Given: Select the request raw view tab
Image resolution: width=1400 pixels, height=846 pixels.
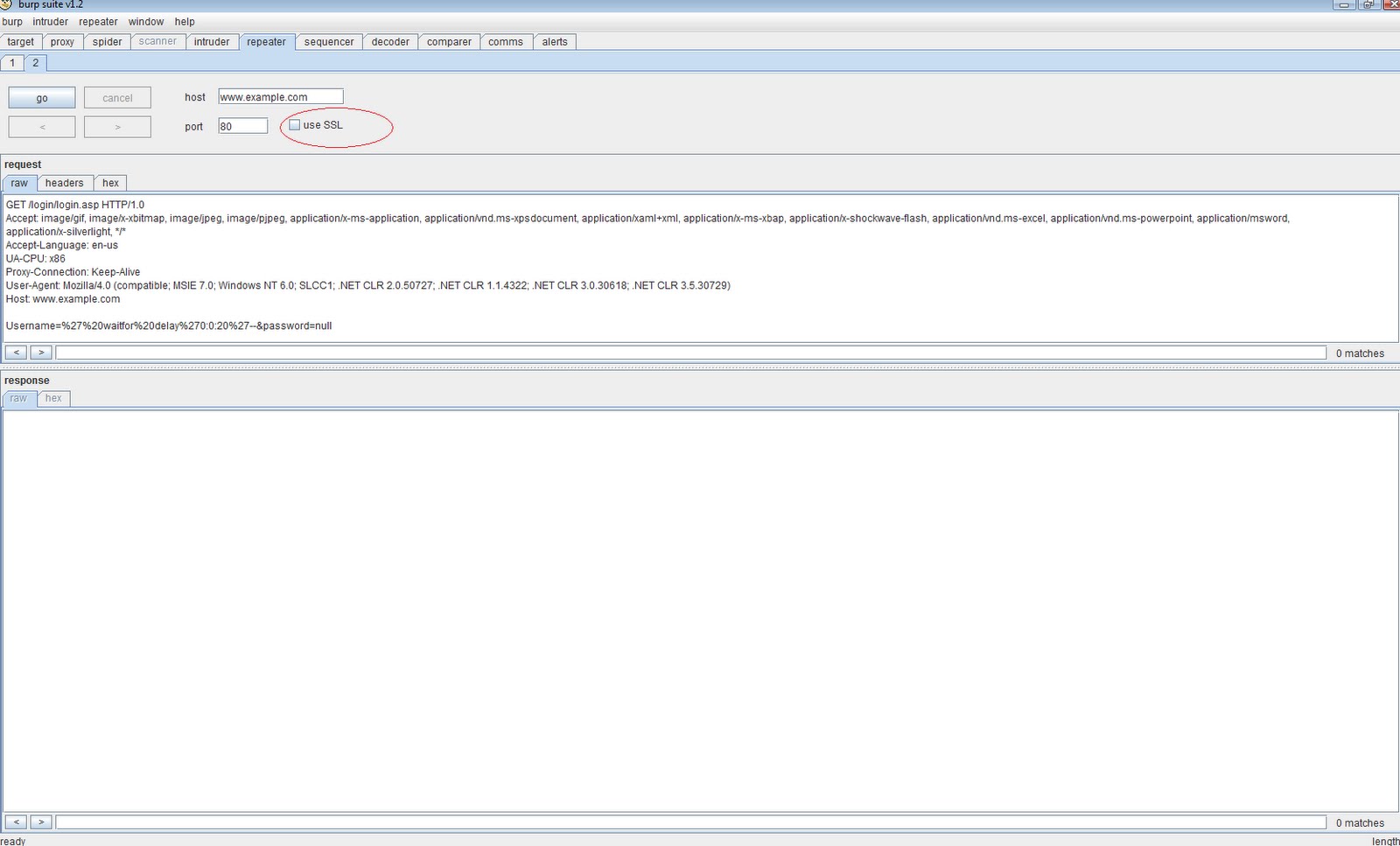Looking at the screenshot, I should [19, 183].
